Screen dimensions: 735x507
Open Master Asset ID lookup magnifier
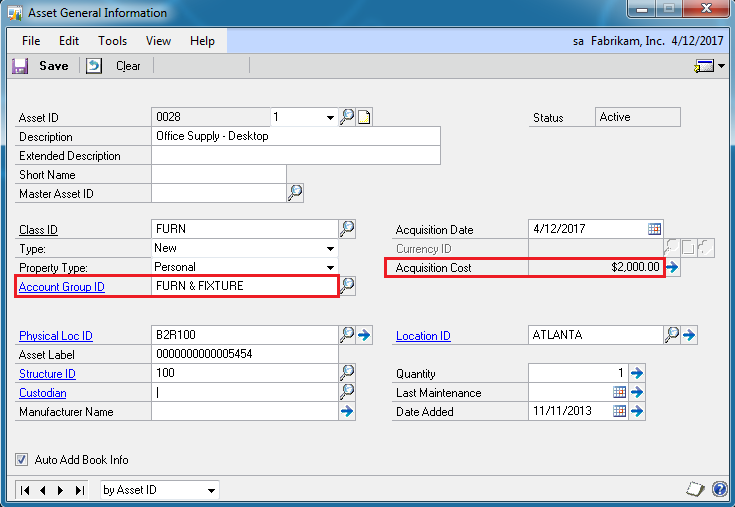pos(295,193)
